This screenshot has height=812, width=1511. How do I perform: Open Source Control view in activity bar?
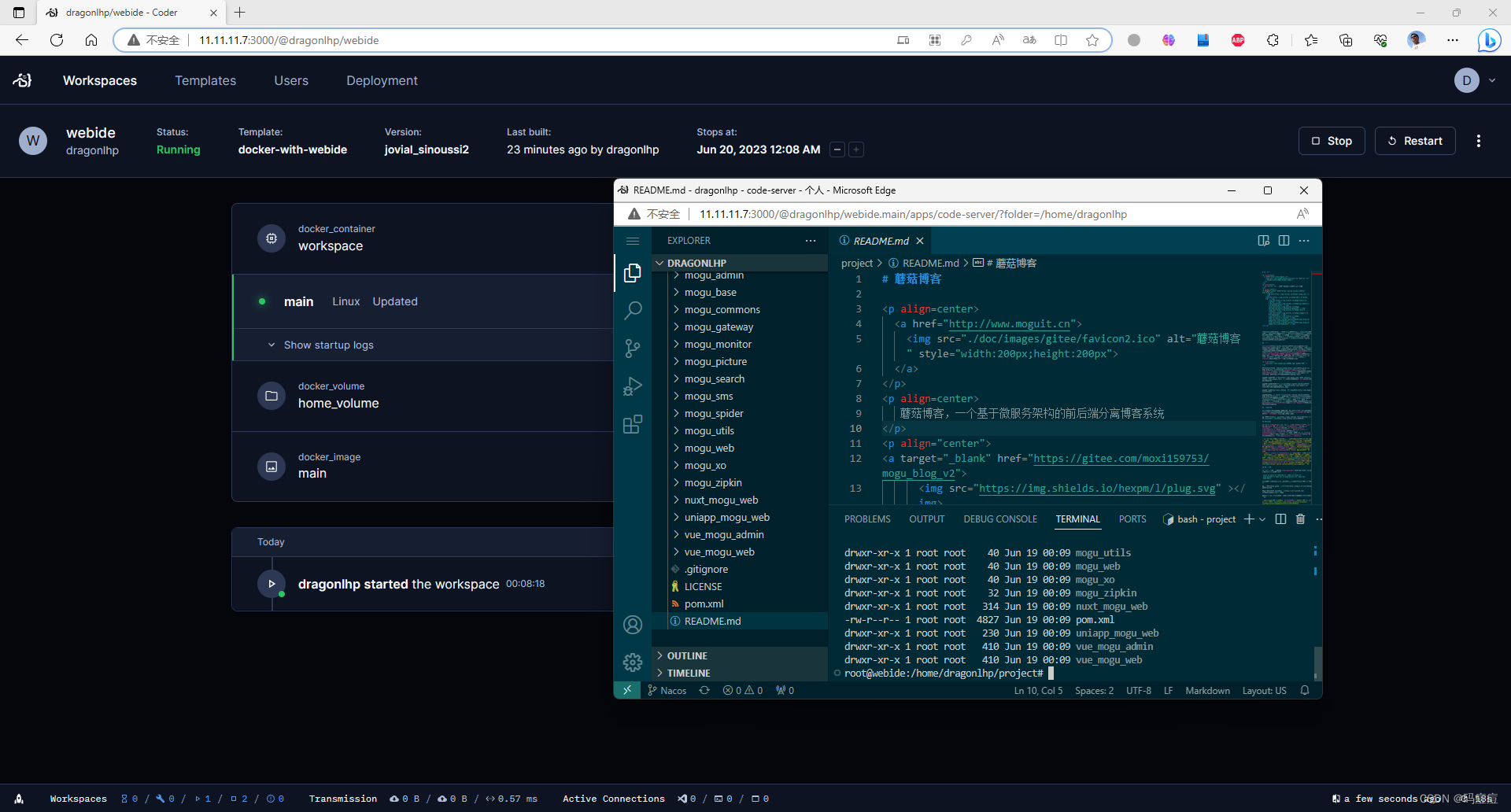633,349
